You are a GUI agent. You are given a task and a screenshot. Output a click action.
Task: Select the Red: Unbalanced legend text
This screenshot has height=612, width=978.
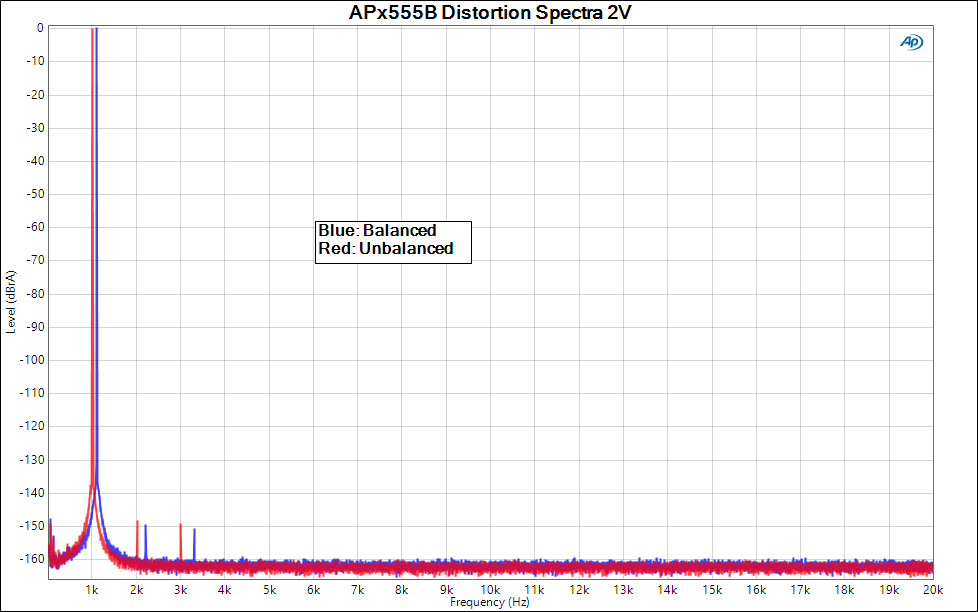tap(386, 248)
